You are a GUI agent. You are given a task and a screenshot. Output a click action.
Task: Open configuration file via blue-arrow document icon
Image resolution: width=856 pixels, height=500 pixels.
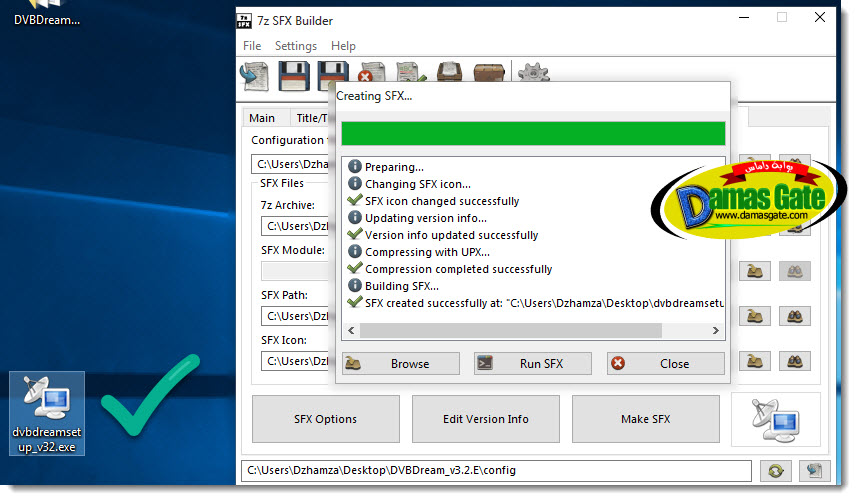coord(254,75)
